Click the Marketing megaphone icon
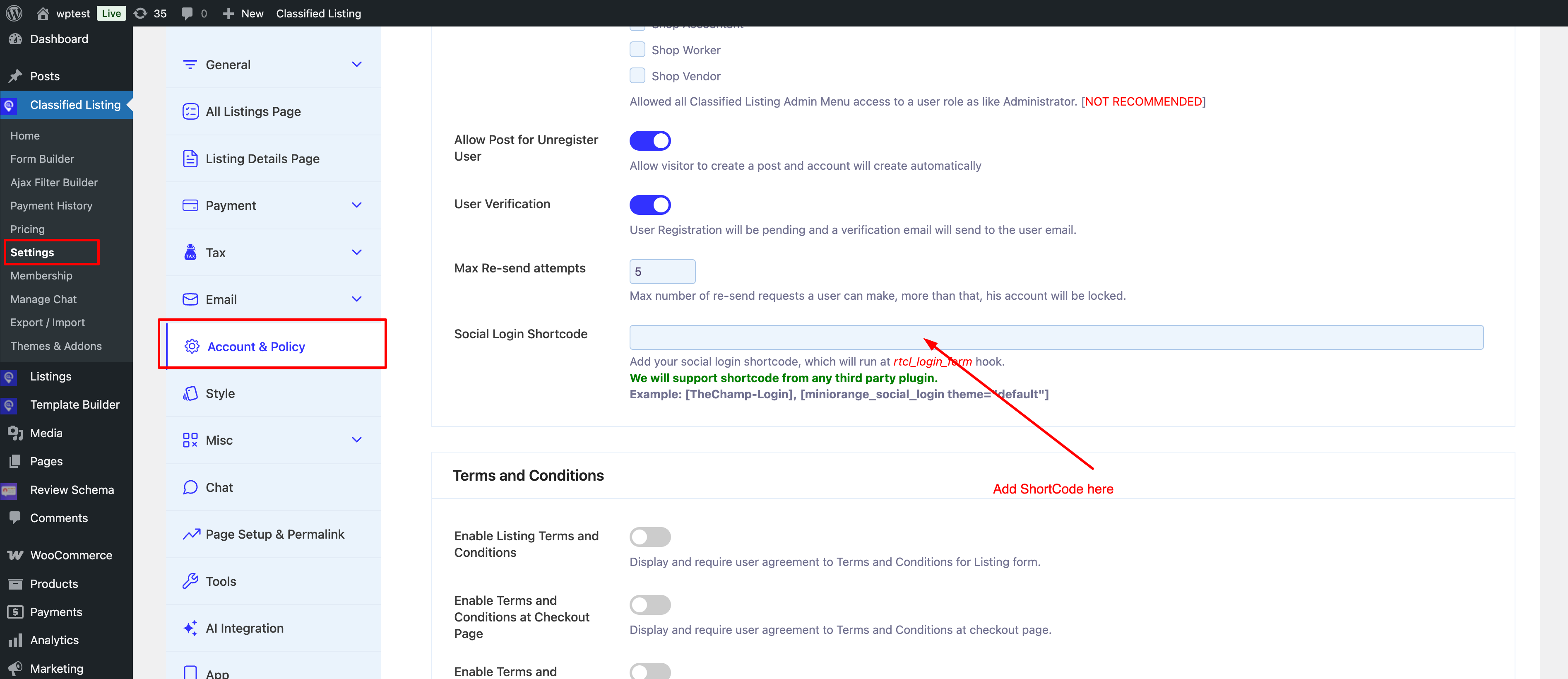 (15, 668)
